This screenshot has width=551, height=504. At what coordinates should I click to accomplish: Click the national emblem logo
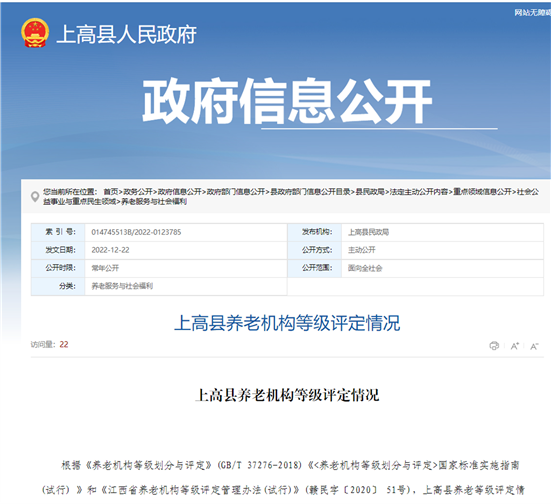[35, 33]
